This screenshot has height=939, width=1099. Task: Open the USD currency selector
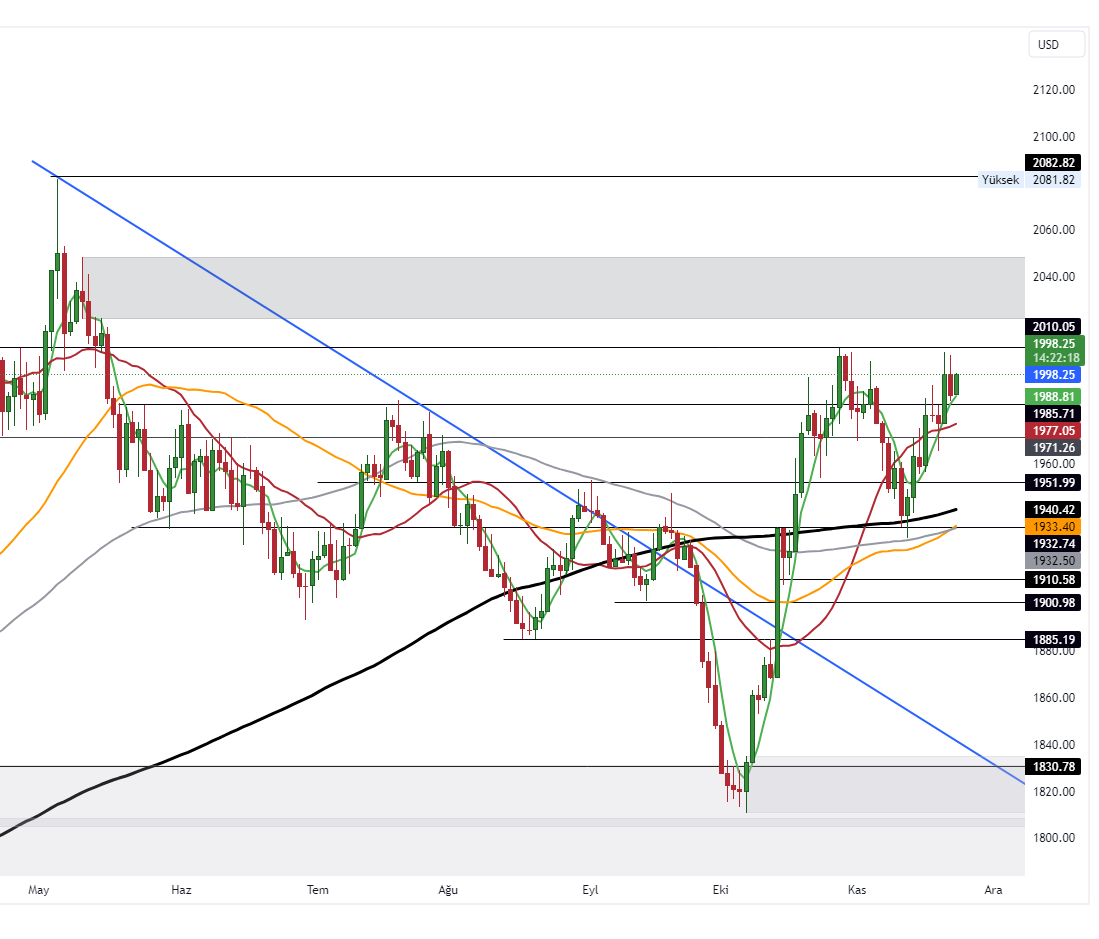[1056, 44]
